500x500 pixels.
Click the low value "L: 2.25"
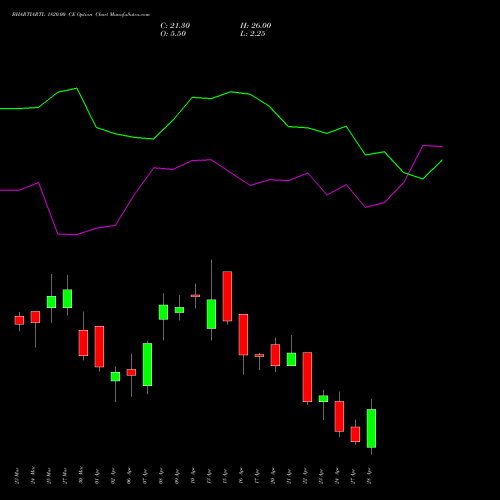pyautogui.click(x=253, y=34)
